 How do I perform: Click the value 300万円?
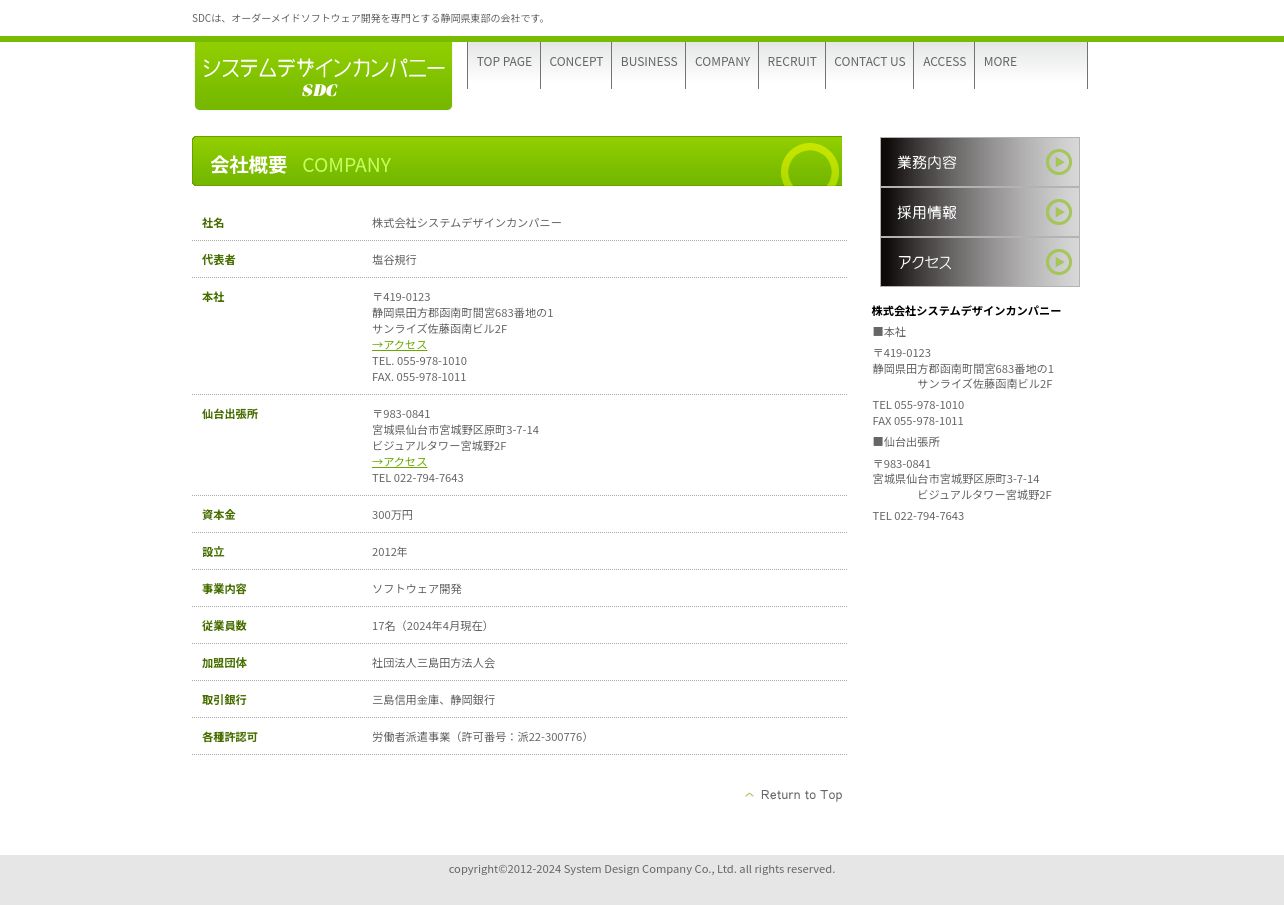[392, 515]
